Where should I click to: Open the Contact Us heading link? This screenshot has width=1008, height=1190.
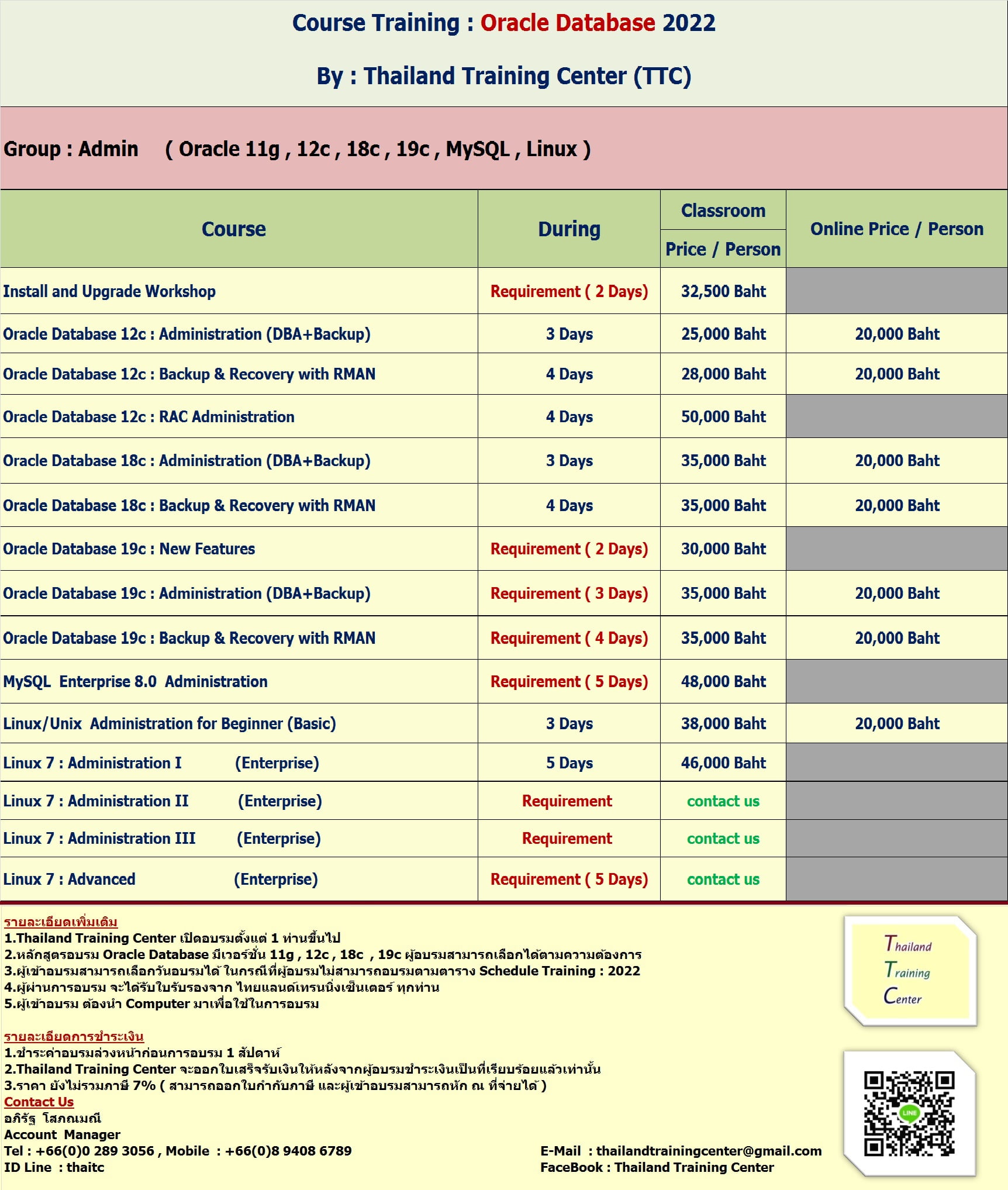point(39,1102)
